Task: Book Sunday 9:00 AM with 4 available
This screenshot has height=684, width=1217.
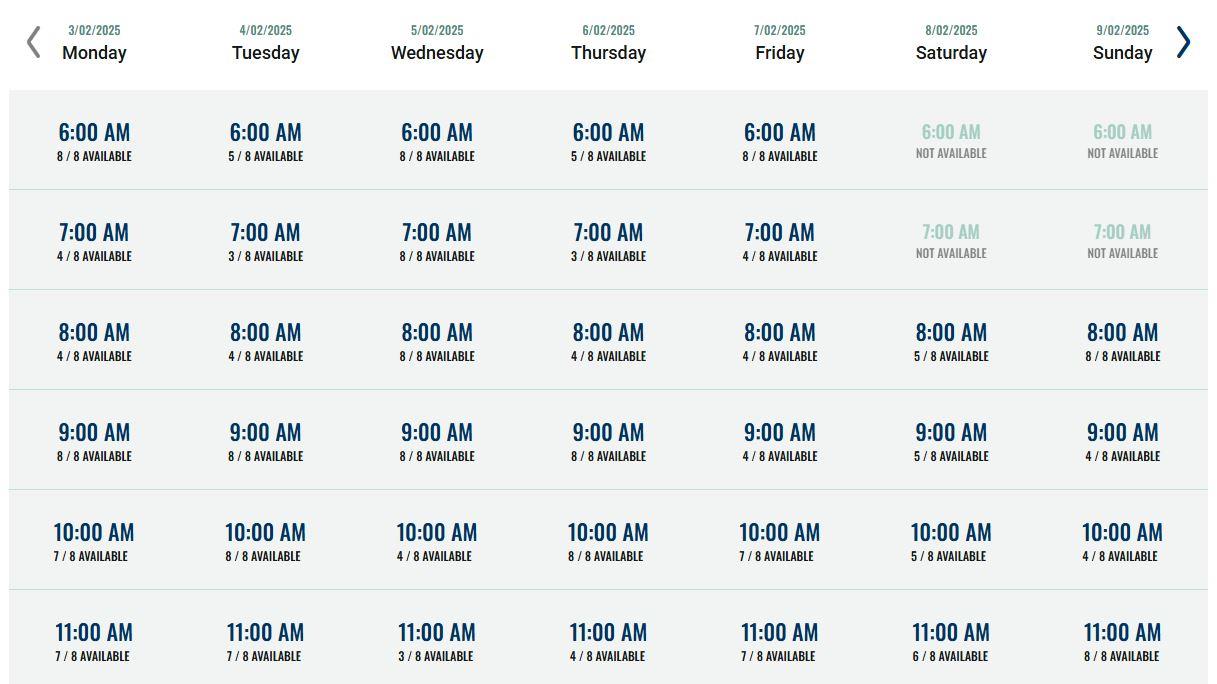Action: [x=1122, y=440]
